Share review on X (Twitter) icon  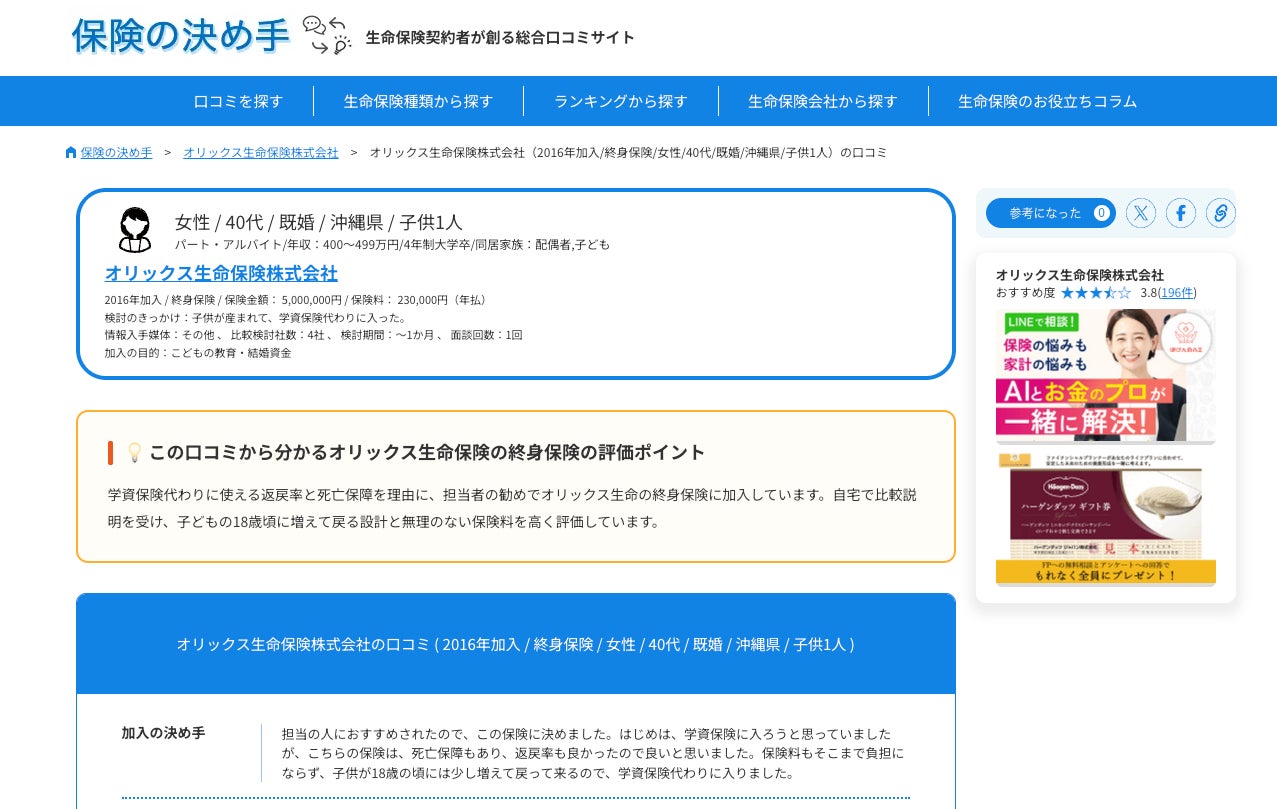point(1141,213)
